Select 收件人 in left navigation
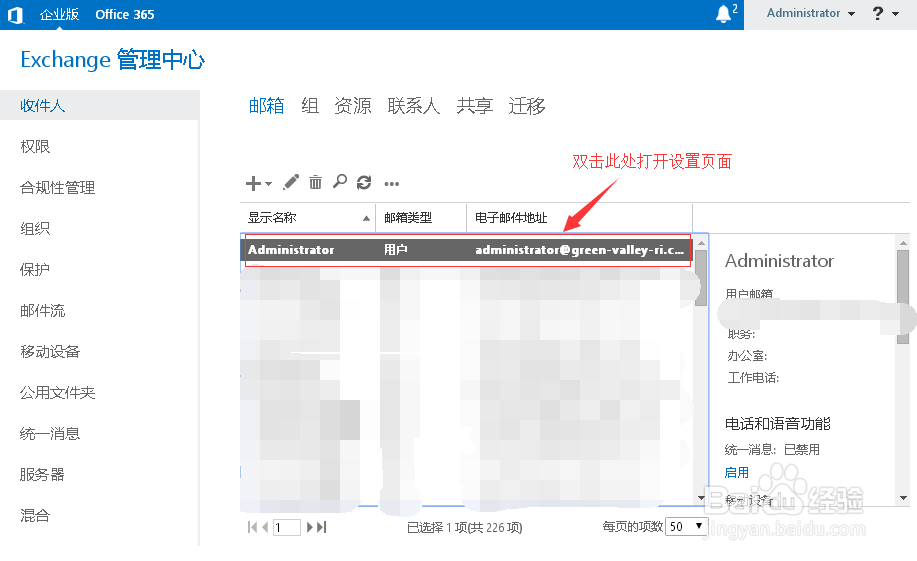 pyautogui.click(x=99, y=105)
